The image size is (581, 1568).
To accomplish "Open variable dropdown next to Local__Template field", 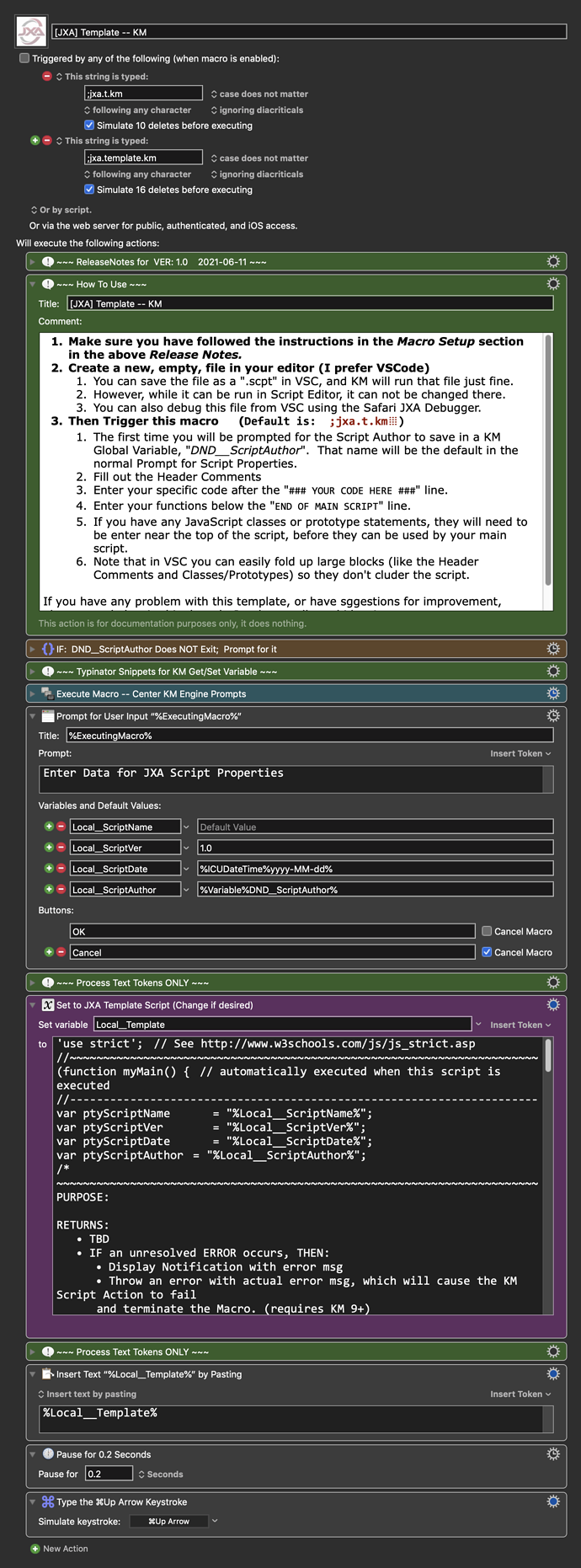I will point(478,1025).
